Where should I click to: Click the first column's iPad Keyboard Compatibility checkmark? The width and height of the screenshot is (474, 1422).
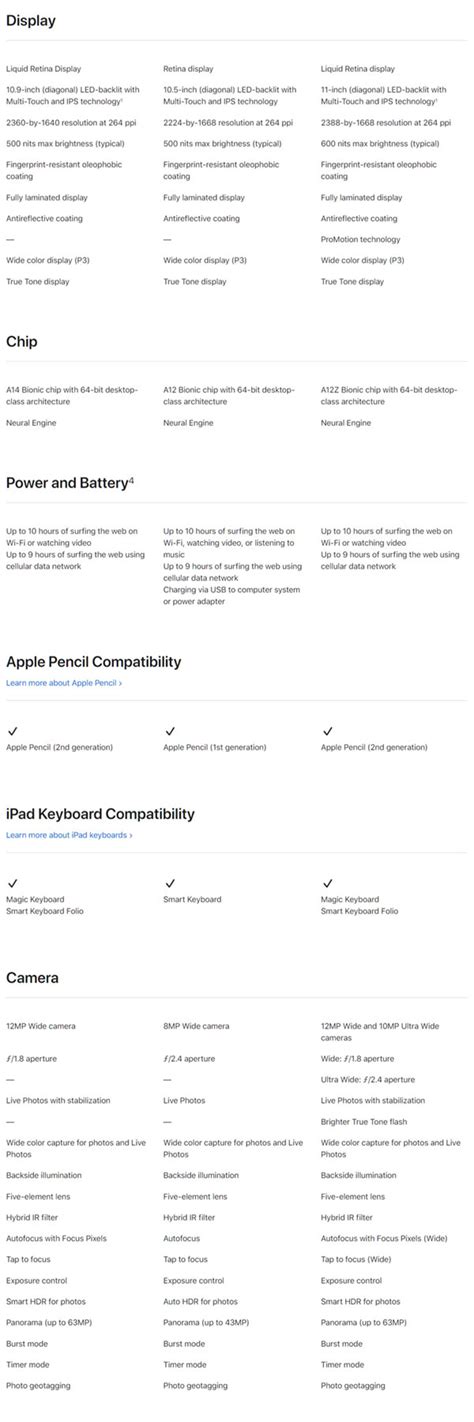tap(12, 883)
